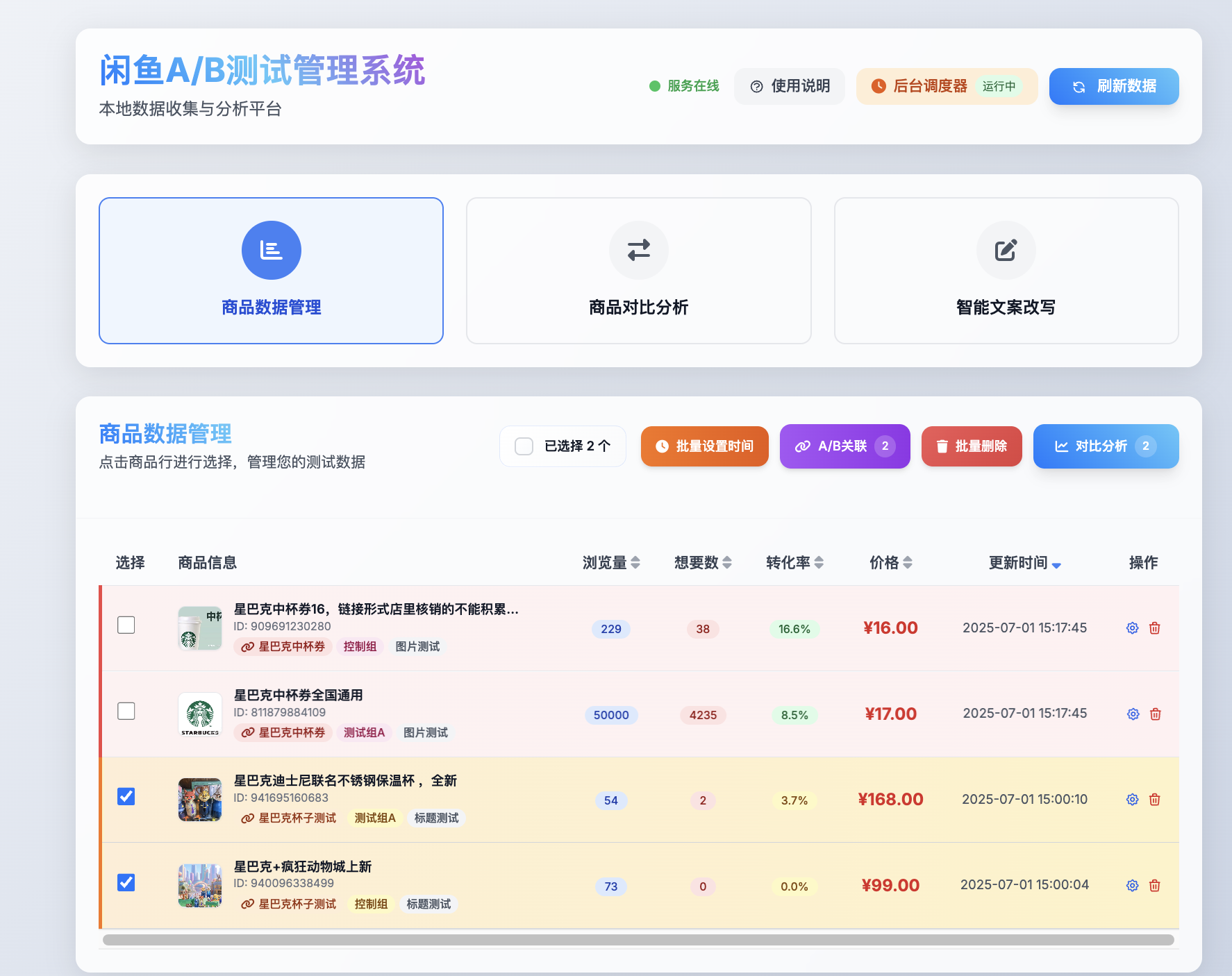
Task: Click the 刷新数据 refresh button
Action: tap(1113, 86)
